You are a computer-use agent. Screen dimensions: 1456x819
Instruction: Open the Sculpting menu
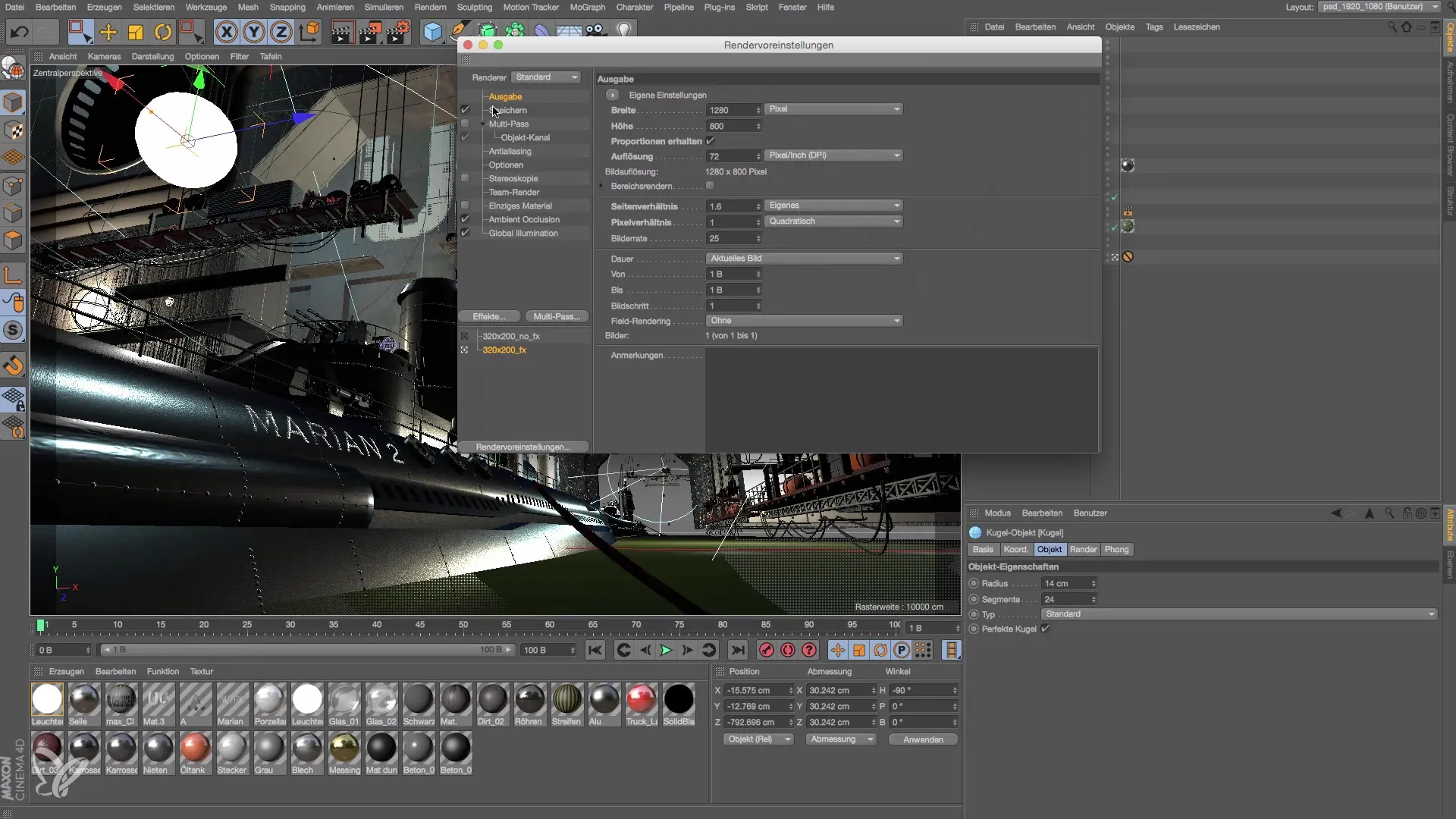point(475,7)
